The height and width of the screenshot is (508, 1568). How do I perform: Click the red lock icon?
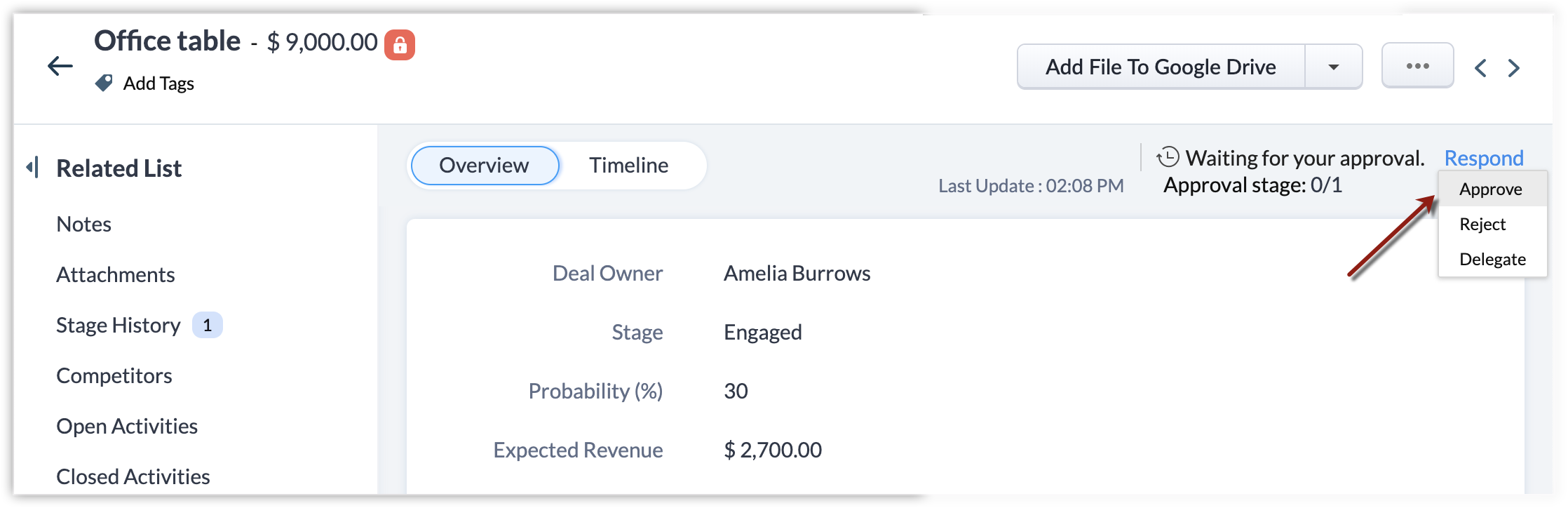400,45
